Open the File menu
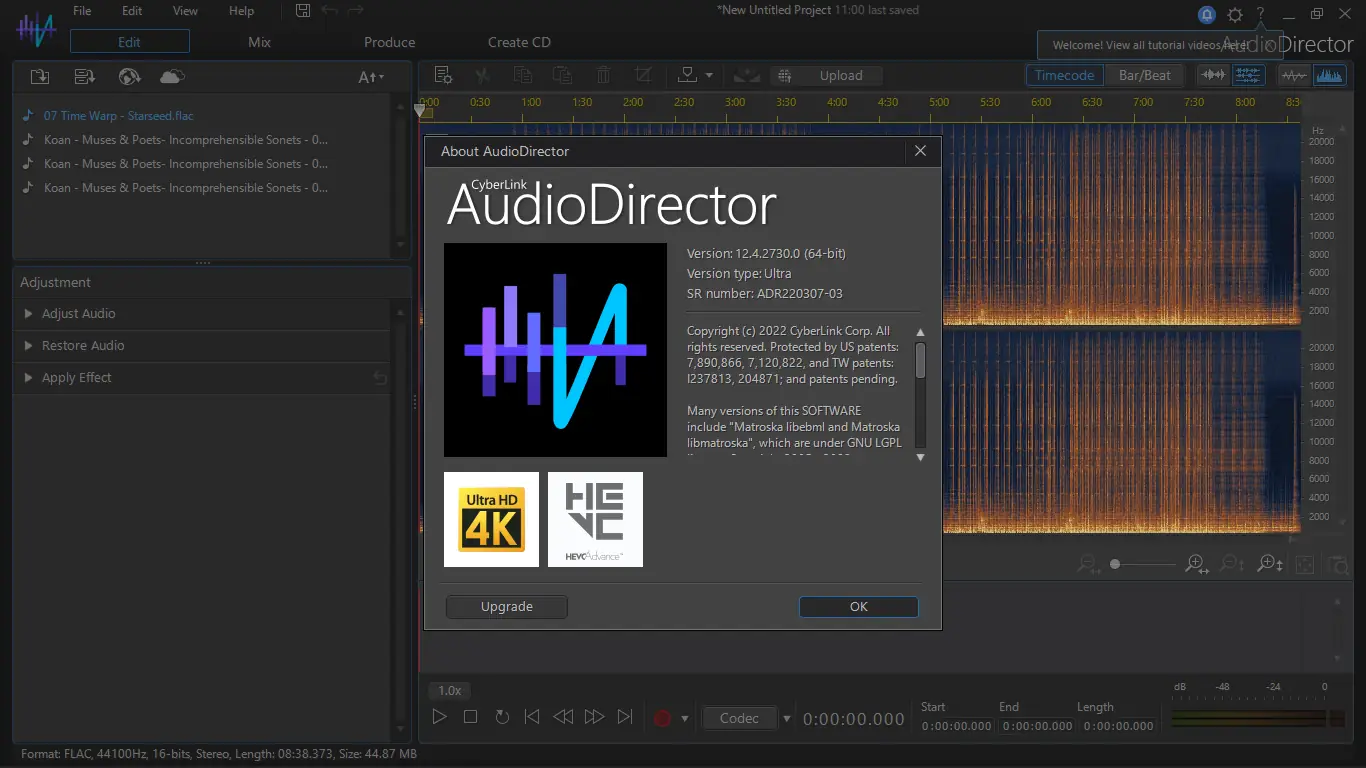 pyautogui.click(x=82, y=11)
